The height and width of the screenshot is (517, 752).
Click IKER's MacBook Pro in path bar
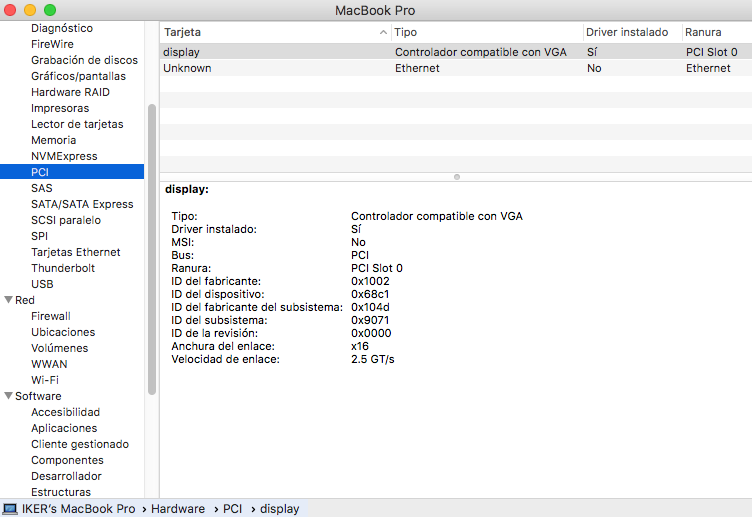point(79,508)
